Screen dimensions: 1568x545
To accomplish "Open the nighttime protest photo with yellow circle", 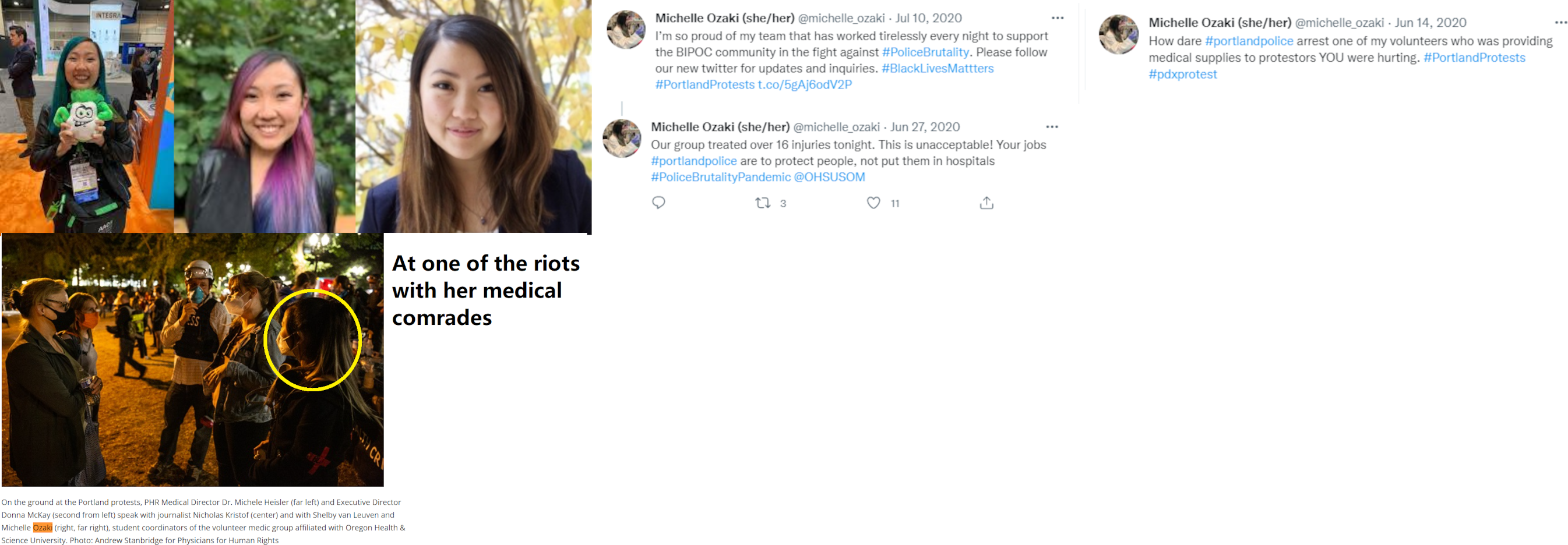I will point(192,359).
